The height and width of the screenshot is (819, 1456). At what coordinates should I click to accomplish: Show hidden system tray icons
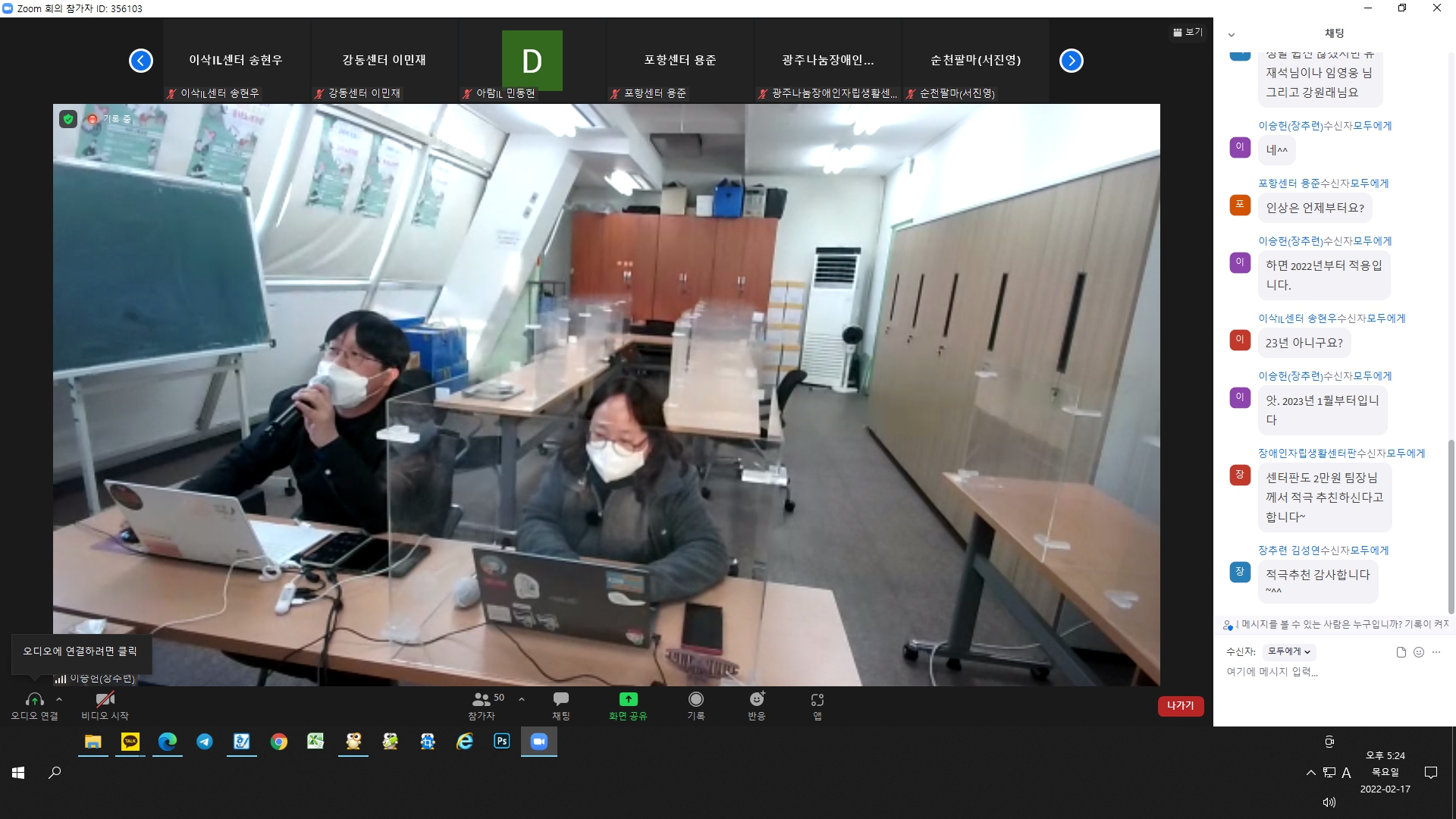click(1311, 773)
